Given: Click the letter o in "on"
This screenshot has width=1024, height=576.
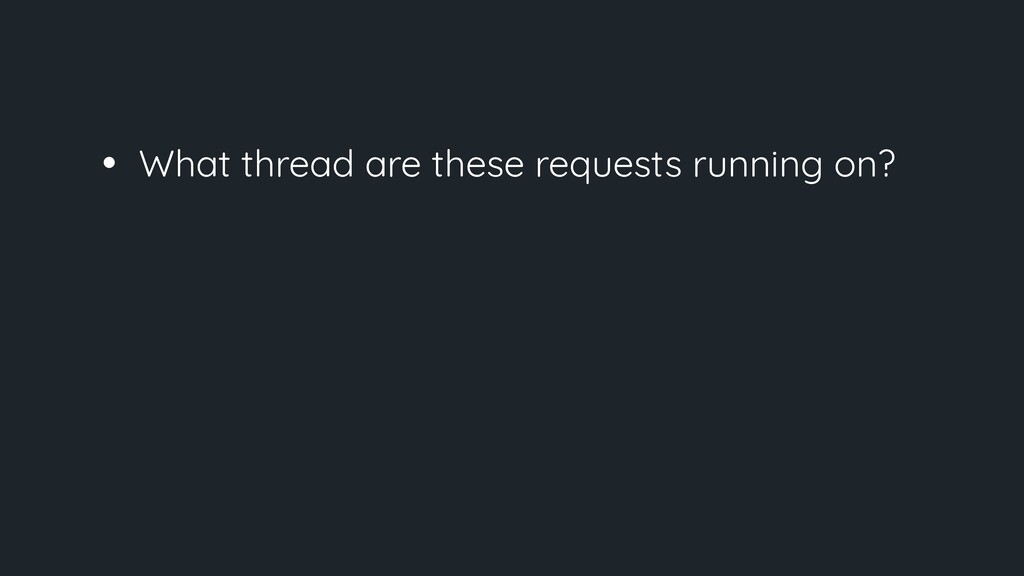Looking at the screenshot, I should coord(842,167).
